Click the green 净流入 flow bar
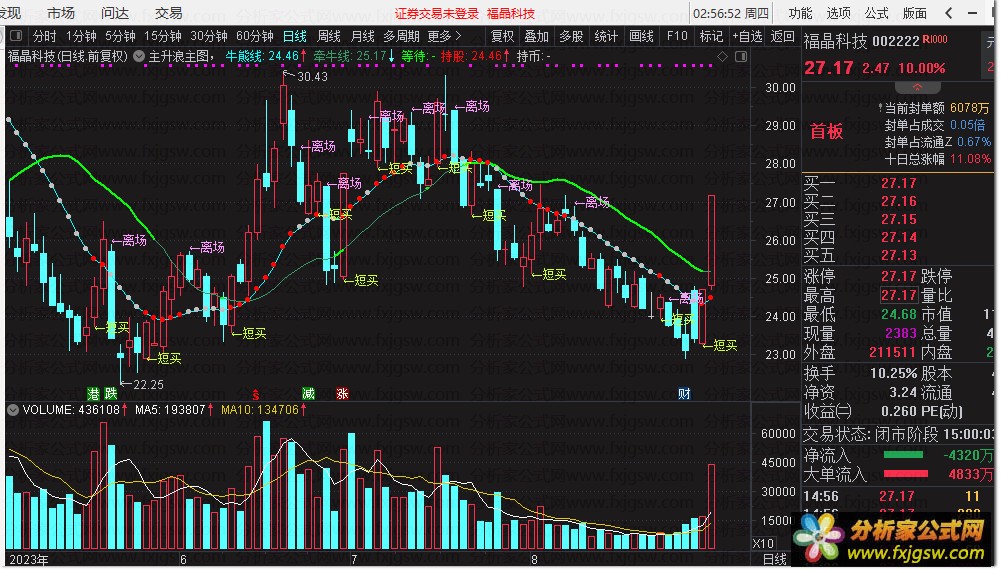Image resolution: width=1001 pixels, height=570 pixels. (x=903, y=455)
